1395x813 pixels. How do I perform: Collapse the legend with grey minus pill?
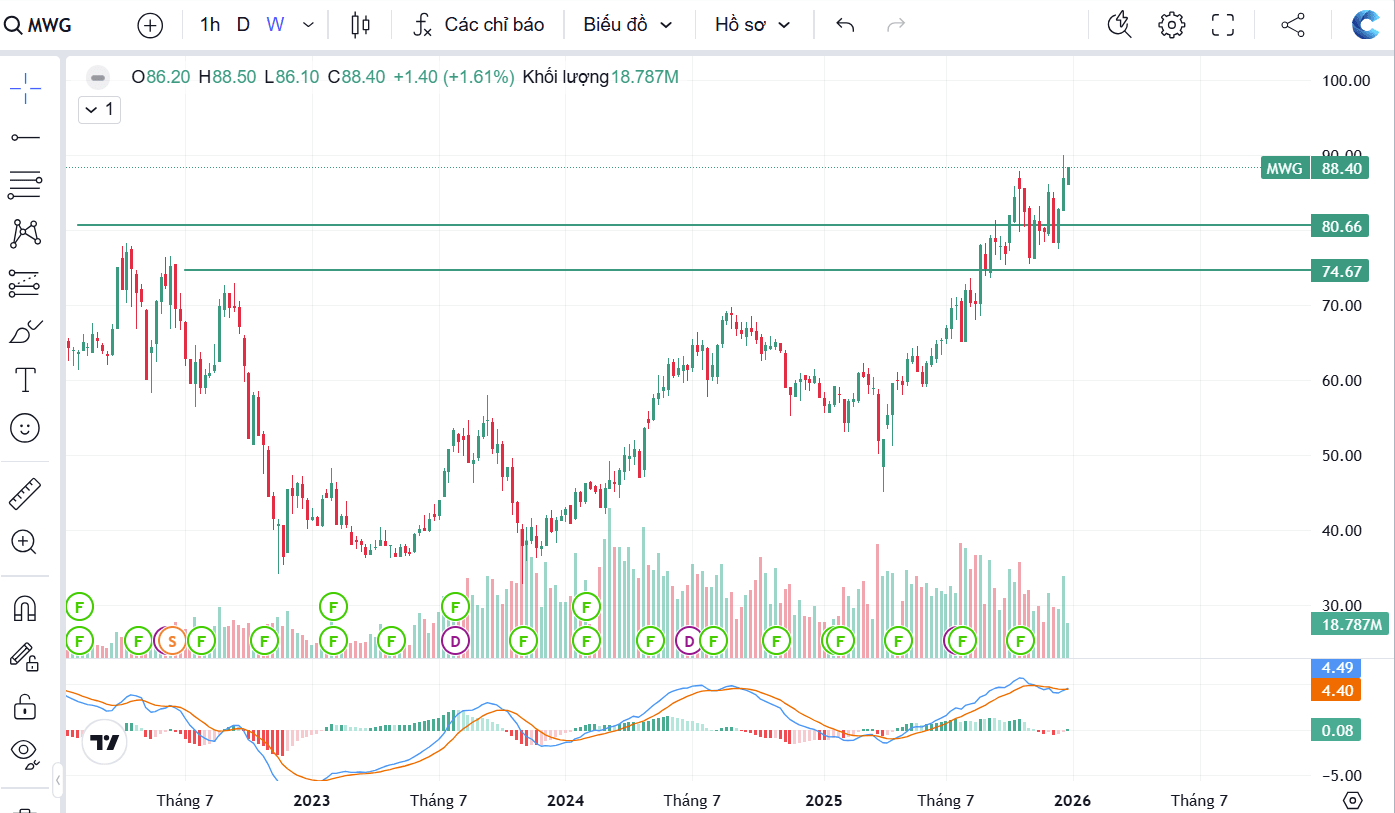point(97,77)
